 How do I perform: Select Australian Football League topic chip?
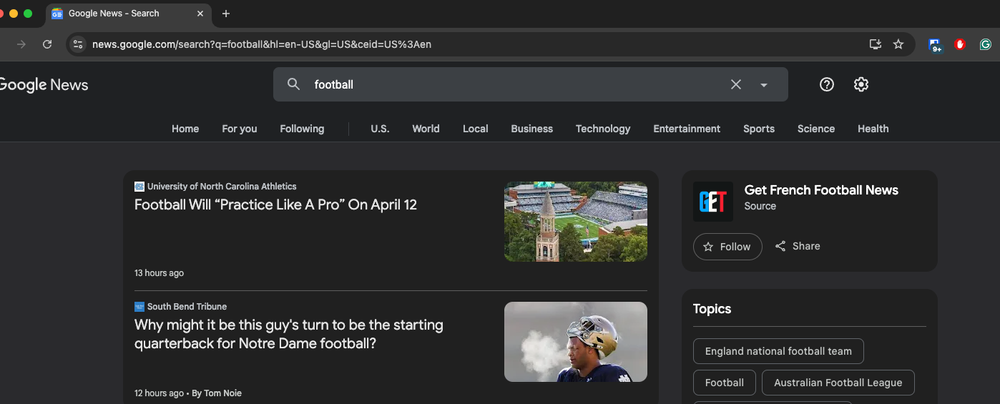[837, 383]
